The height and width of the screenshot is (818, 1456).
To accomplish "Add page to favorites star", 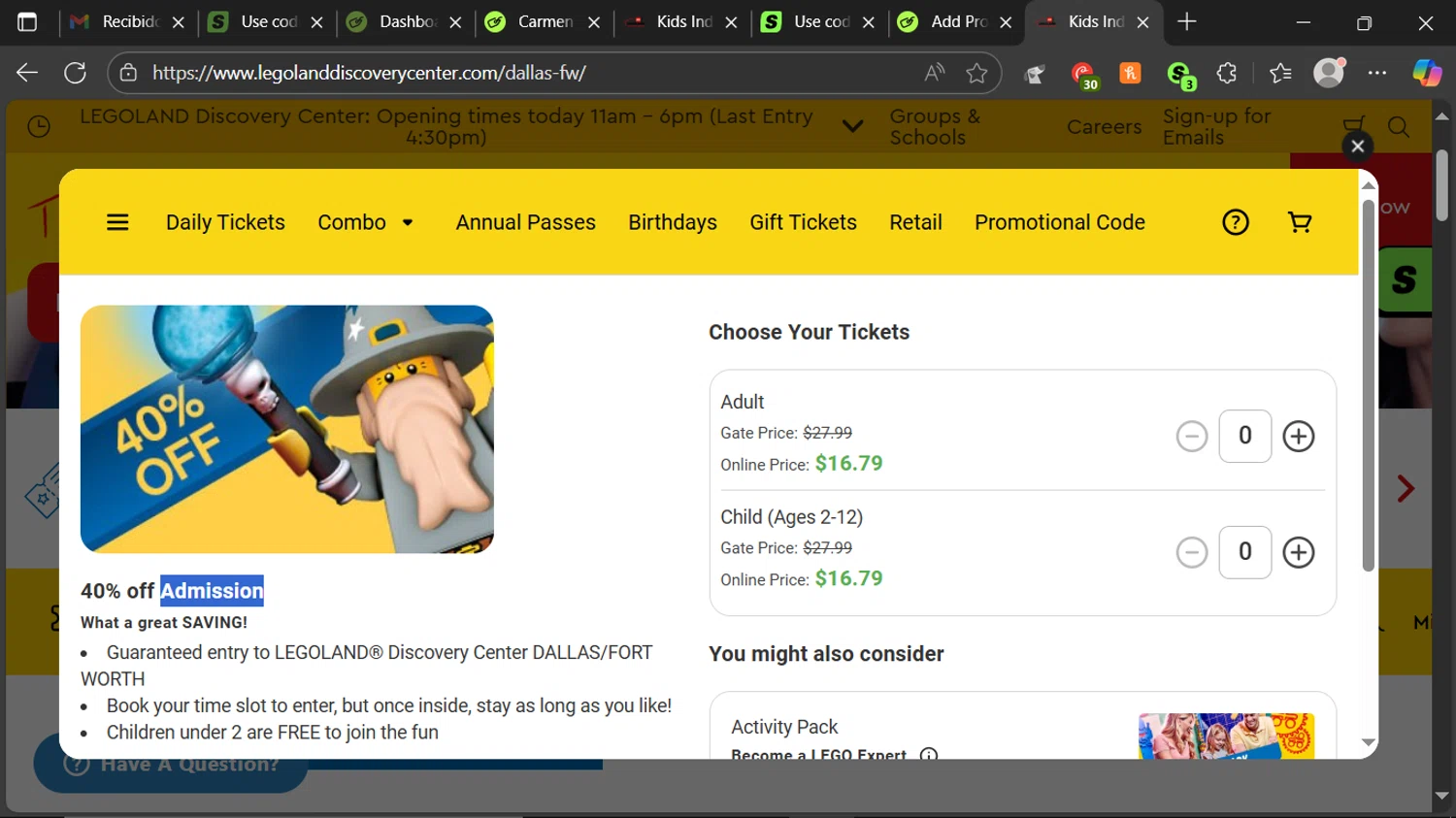I will [976, 73].
